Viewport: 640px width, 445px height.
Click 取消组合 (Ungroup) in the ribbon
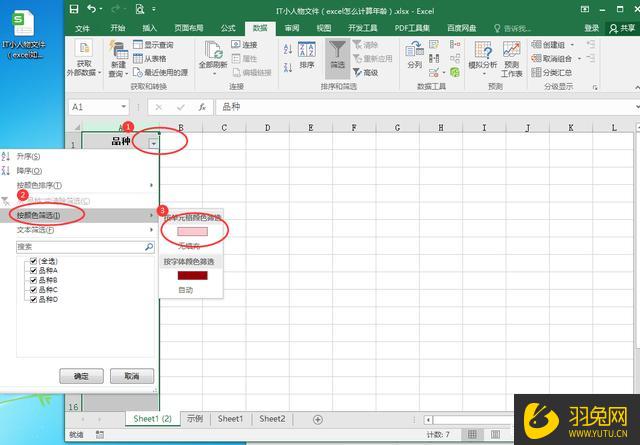point(551,58)
